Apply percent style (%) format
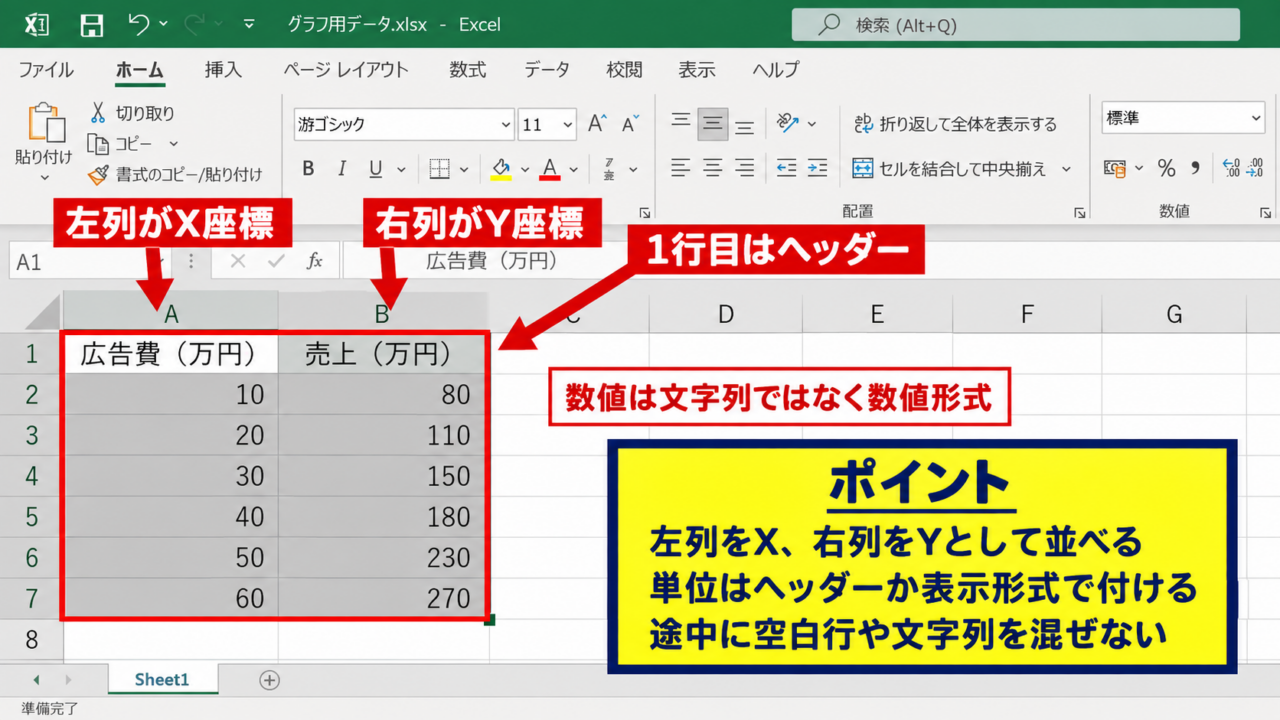The width and height of the screenshot is (1280, 720). [x=1166, y=168]
